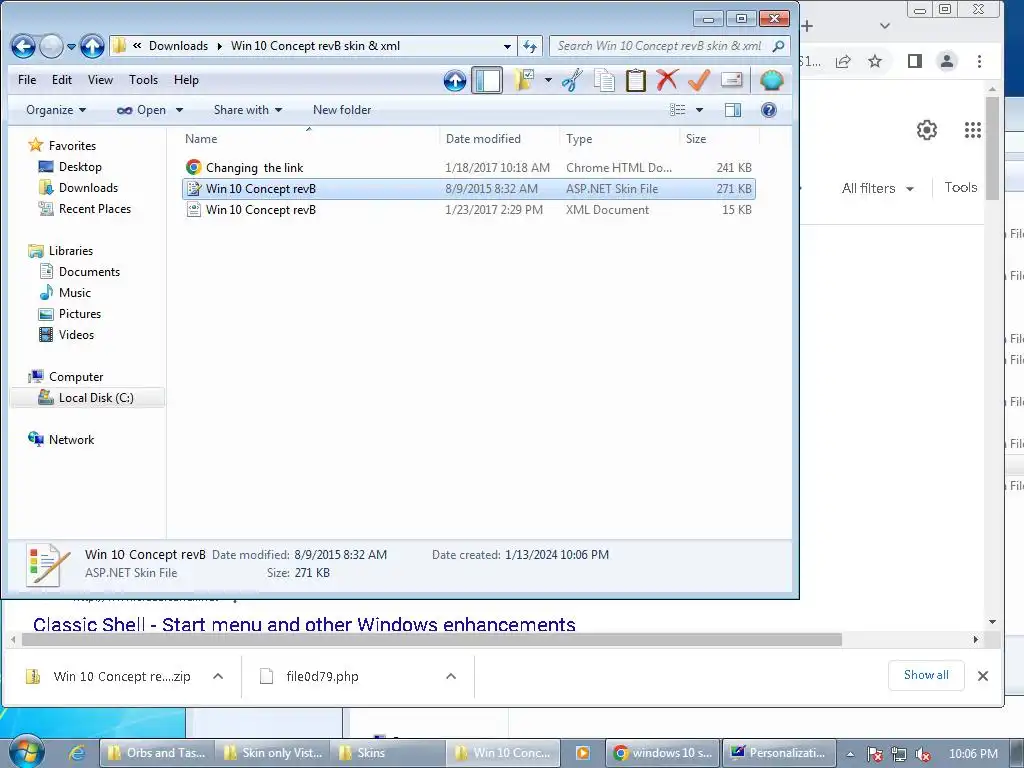Click Tools on the Google results page
This screenshot has width=1024, height=768.
(961, 187)
